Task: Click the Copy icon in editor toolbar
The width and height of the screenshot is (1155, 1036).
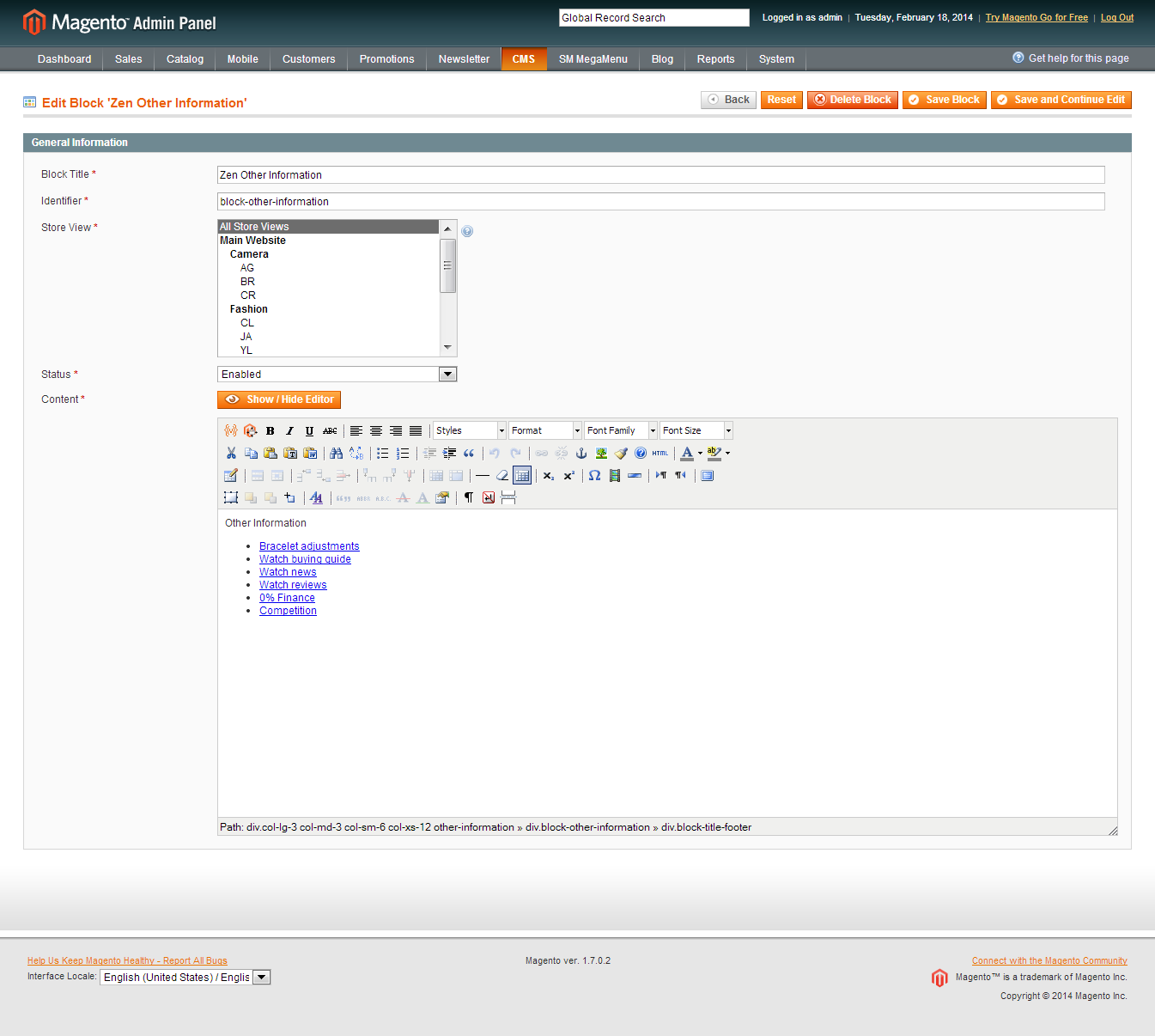Action: (x=251, y=453)
